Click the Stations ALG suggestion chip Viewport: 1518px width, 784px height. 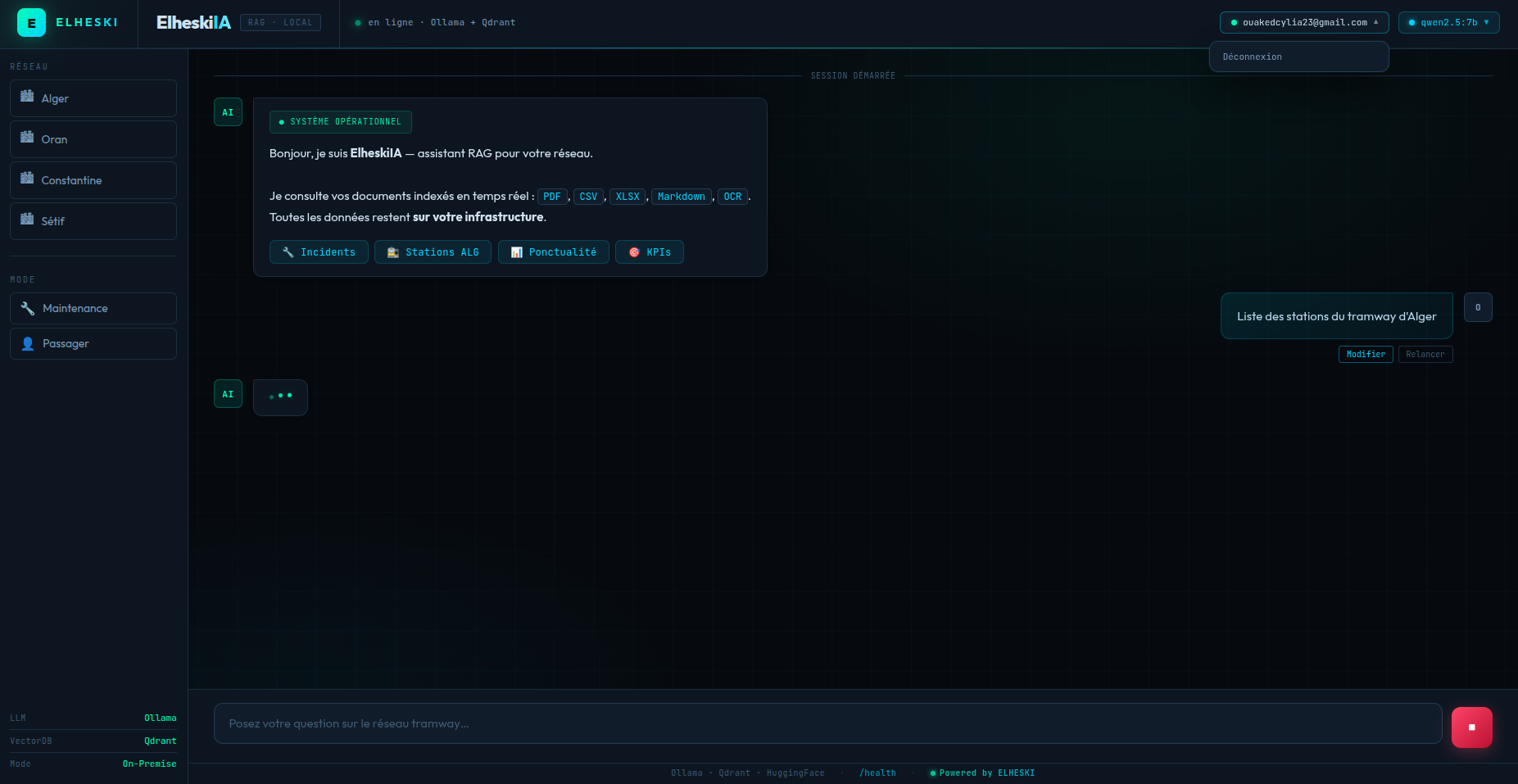pos(433,252)
